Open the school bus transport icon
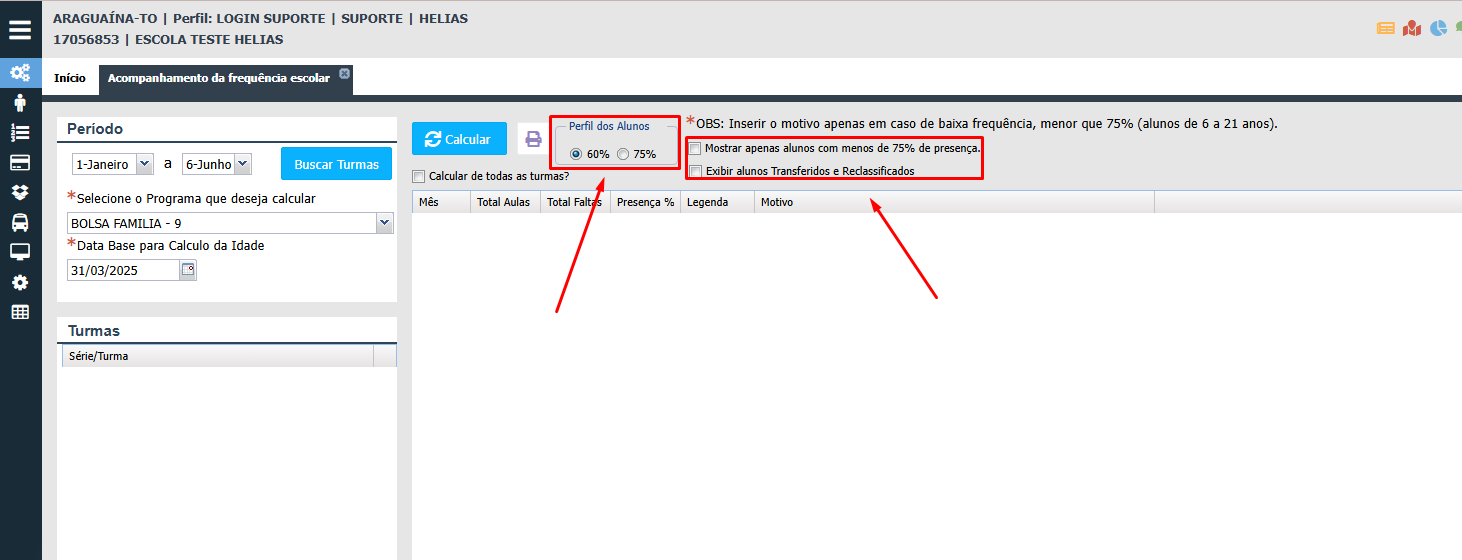This screenshot has width=1462, height=560. pos(20,222)
